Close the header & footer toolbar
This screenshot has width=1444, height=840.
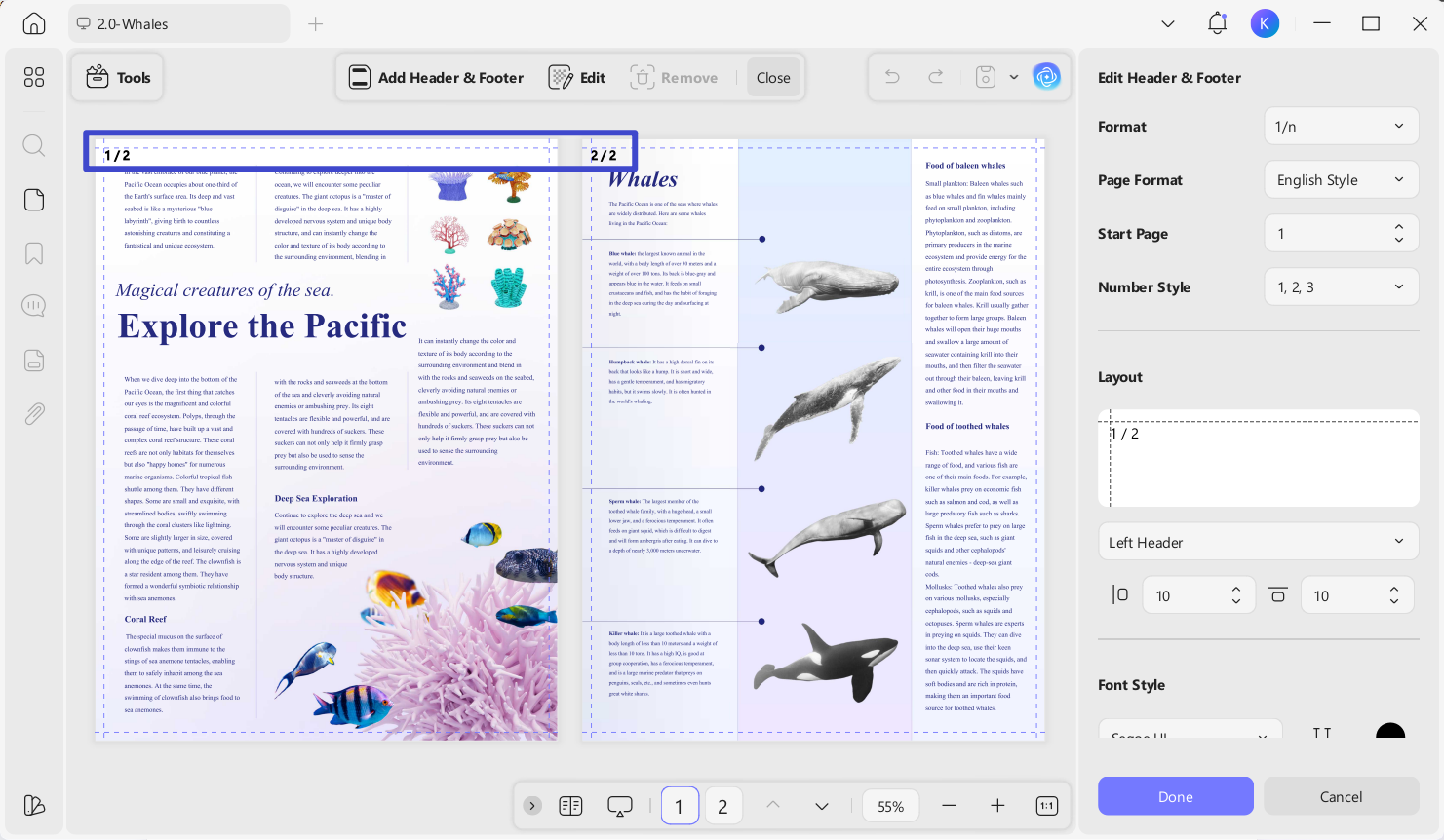pyautogui.click(x=773, y=78)
